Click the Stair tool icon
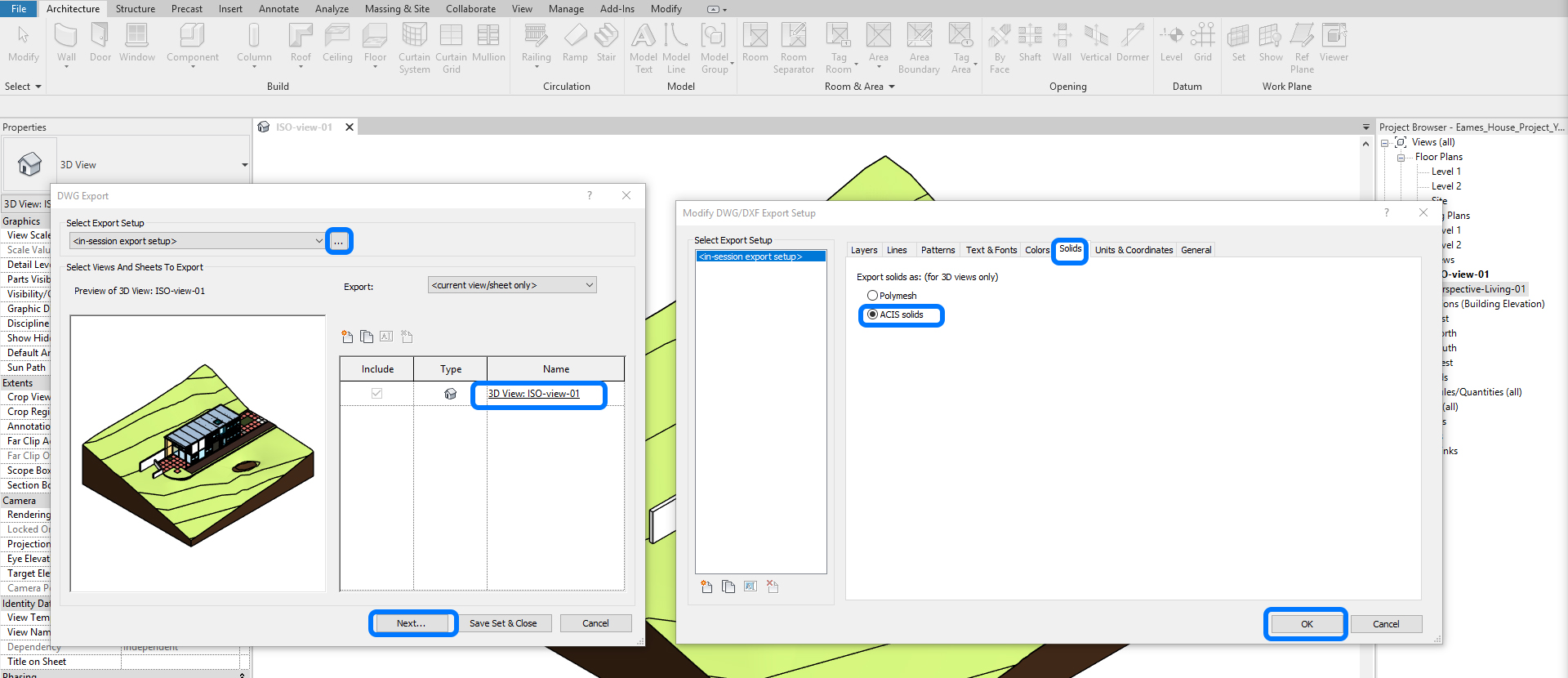Image resolution: width=1568 pixels, height=678 pixels. pos(606,42)
